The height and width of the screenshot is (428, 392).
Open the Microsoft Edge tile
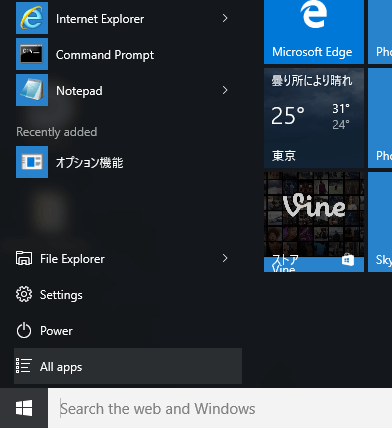point(314,32)
